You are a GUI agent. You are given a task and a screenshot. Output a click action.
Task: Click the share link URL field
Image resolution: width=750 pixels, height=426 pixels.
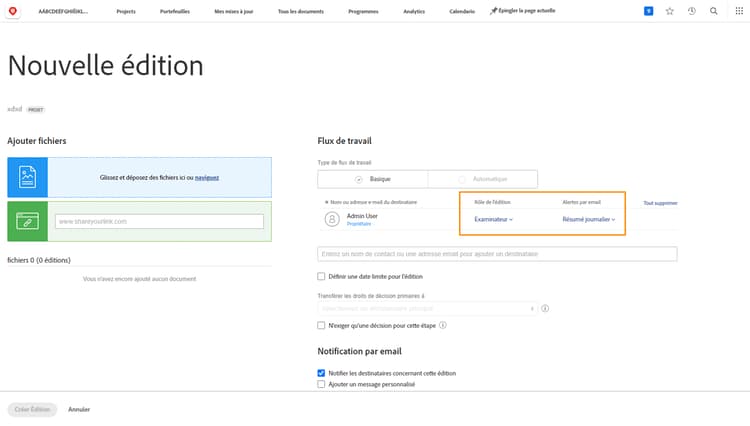158,221
